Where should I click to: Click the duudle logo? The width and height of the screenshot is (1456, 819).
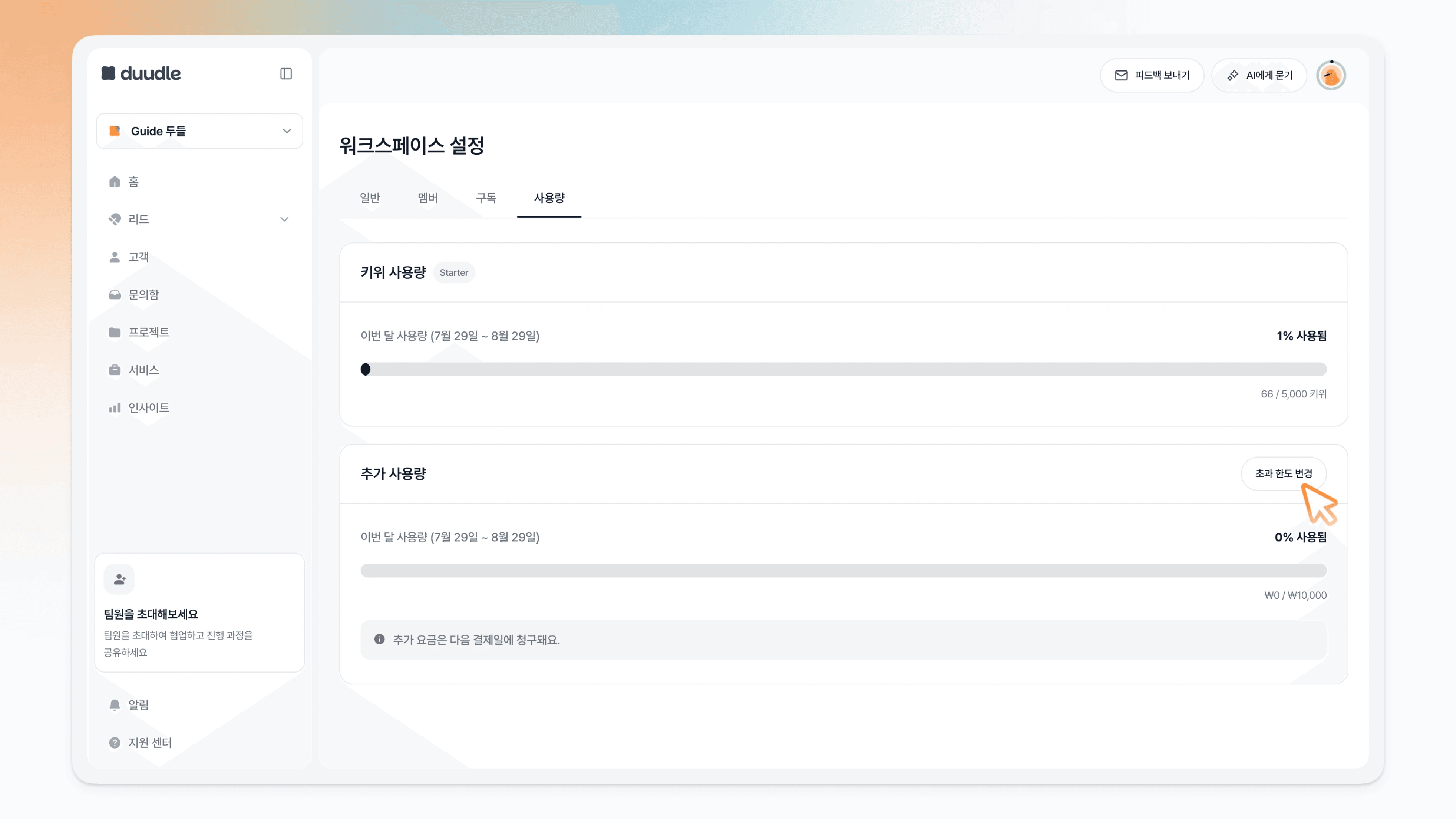(141, 74)
